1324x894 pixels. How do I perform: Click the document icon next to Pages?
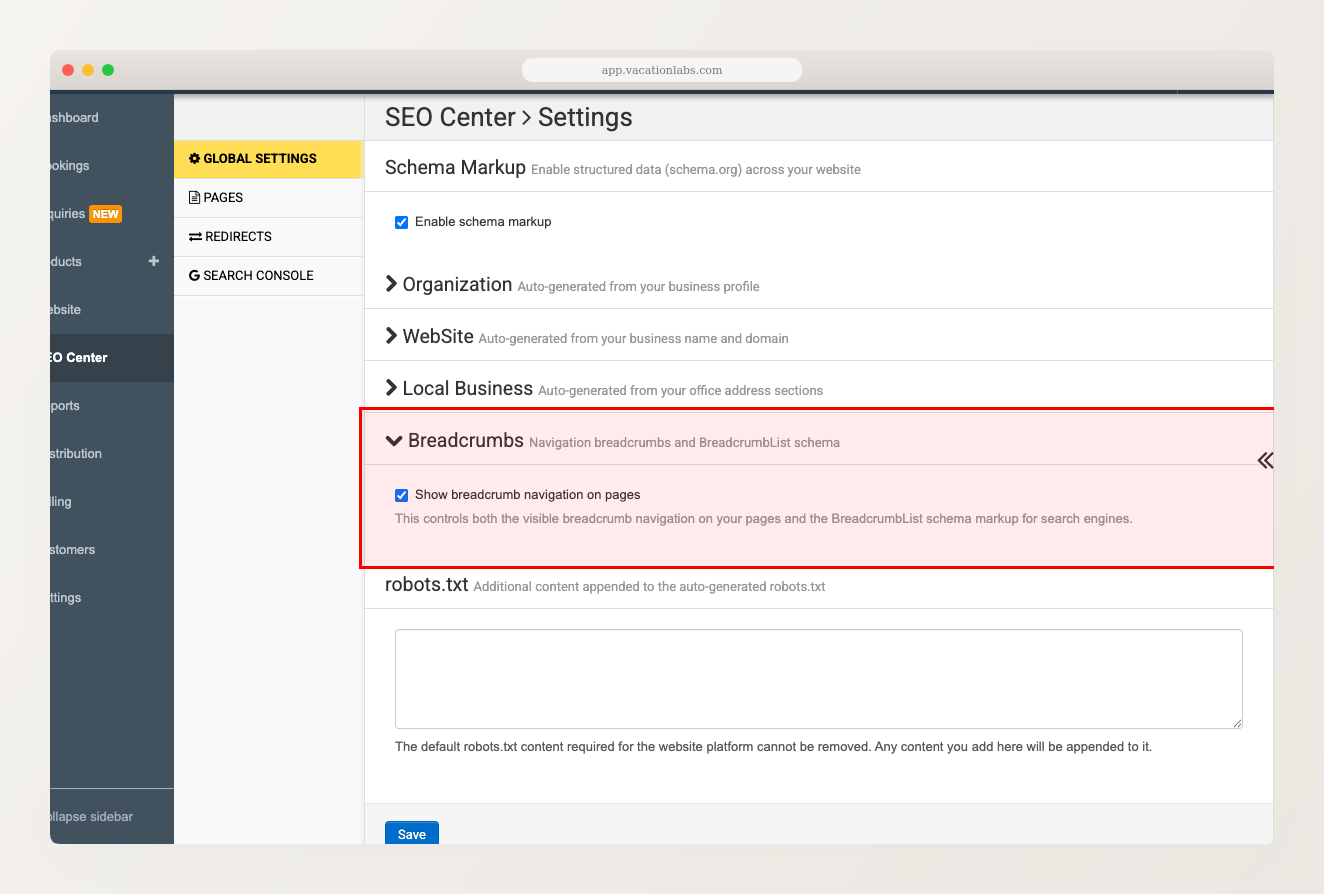(192, 197)
